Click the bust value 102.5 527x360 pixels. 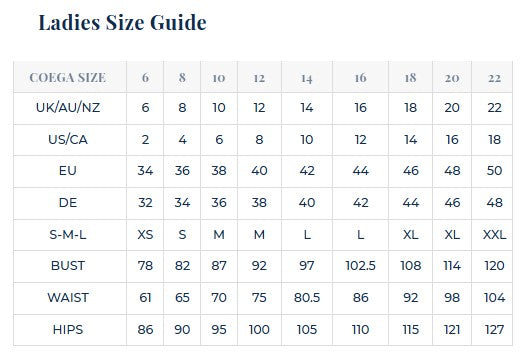tap(360, 266)
